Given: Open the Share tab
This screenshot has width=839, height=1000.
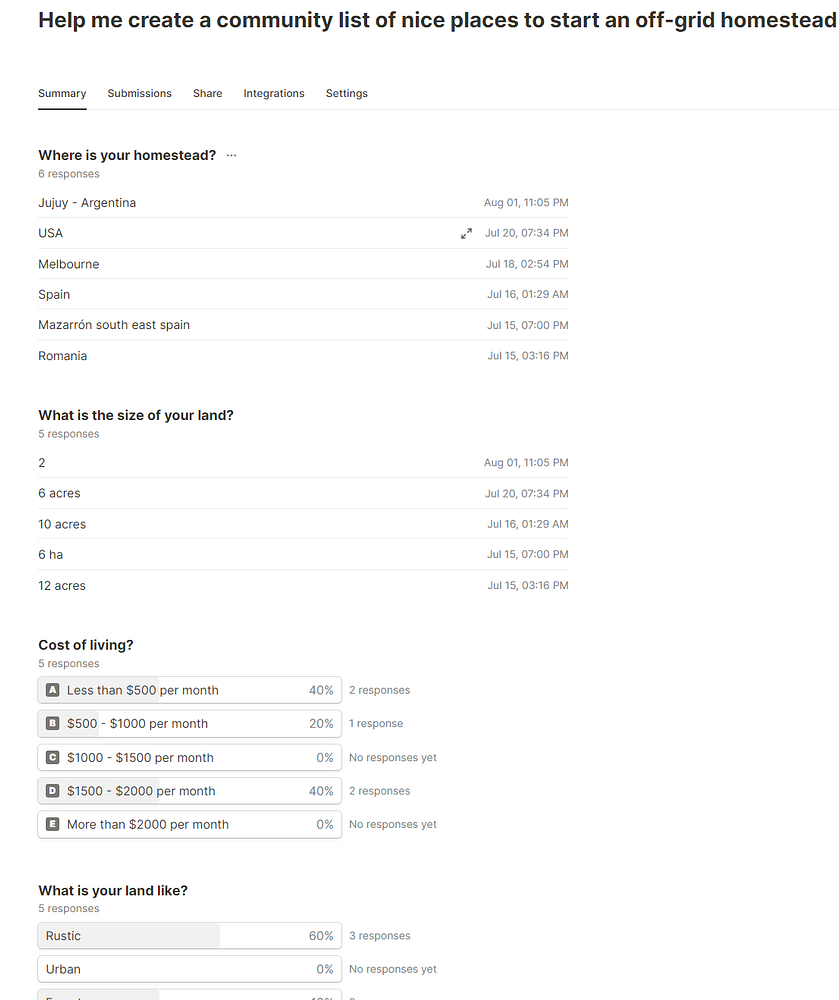Looking at the screenshot, I should point(207,93).
